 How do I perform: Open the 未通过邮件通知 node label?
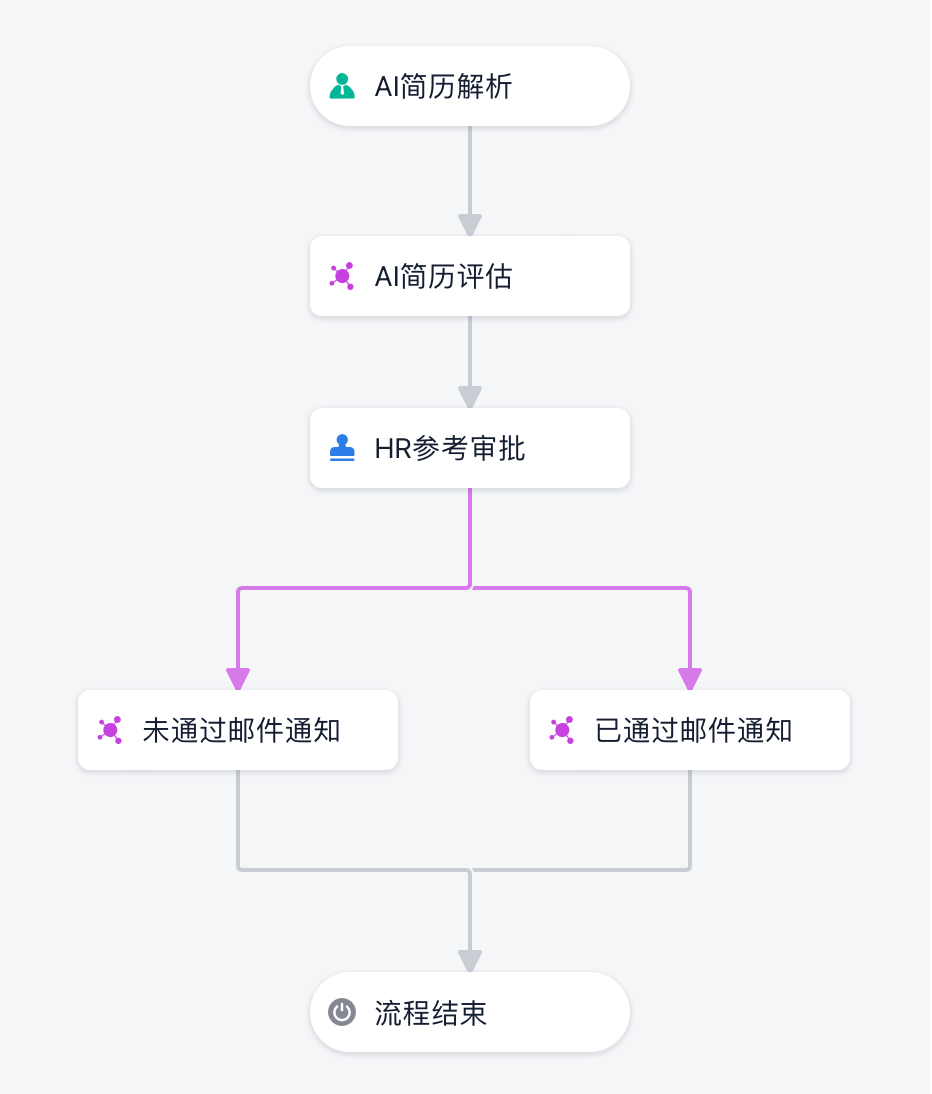[241, 730]
